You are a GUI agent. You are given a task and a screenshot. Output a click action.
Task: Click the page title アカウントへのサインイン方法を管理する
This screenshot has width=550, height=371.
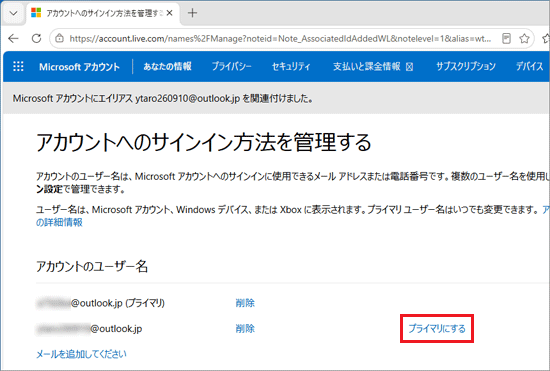coord(203,142)
